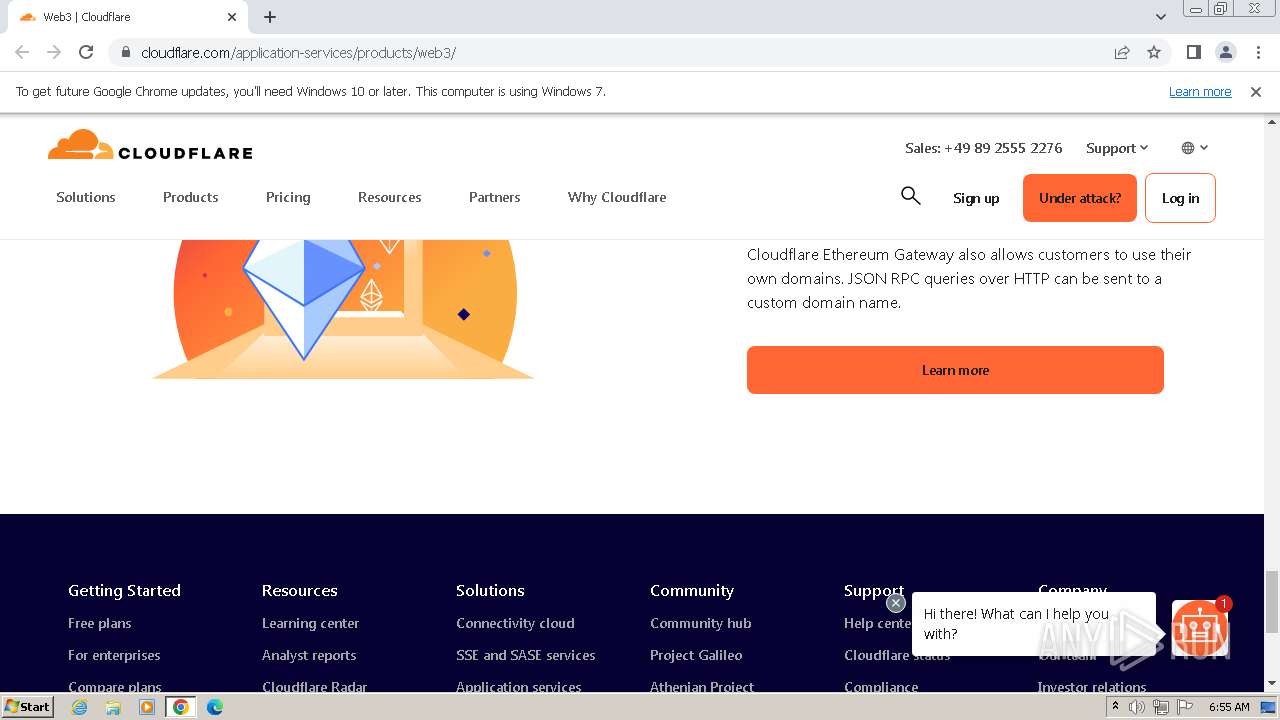Switch to Chrome taskbar icon
This screenshot has width=1280, height=720.
[181, 707]
